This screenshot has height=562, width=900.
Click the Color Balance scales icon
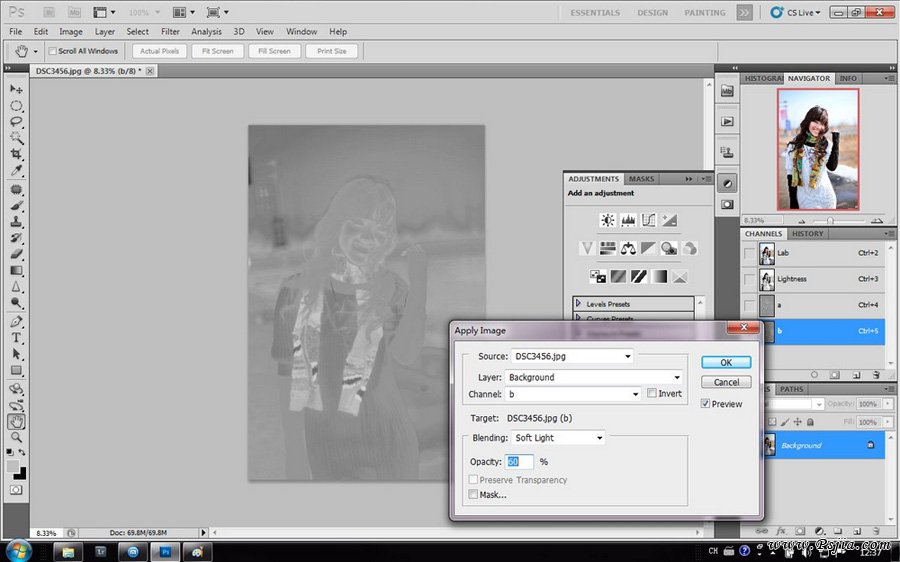click(628, 248)
